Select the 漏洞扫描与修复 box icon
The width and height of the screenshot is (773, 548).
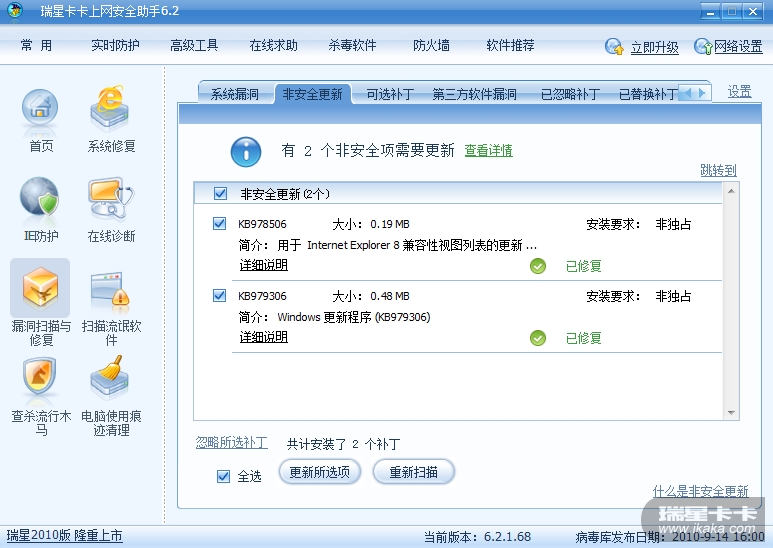coord(40,288)
